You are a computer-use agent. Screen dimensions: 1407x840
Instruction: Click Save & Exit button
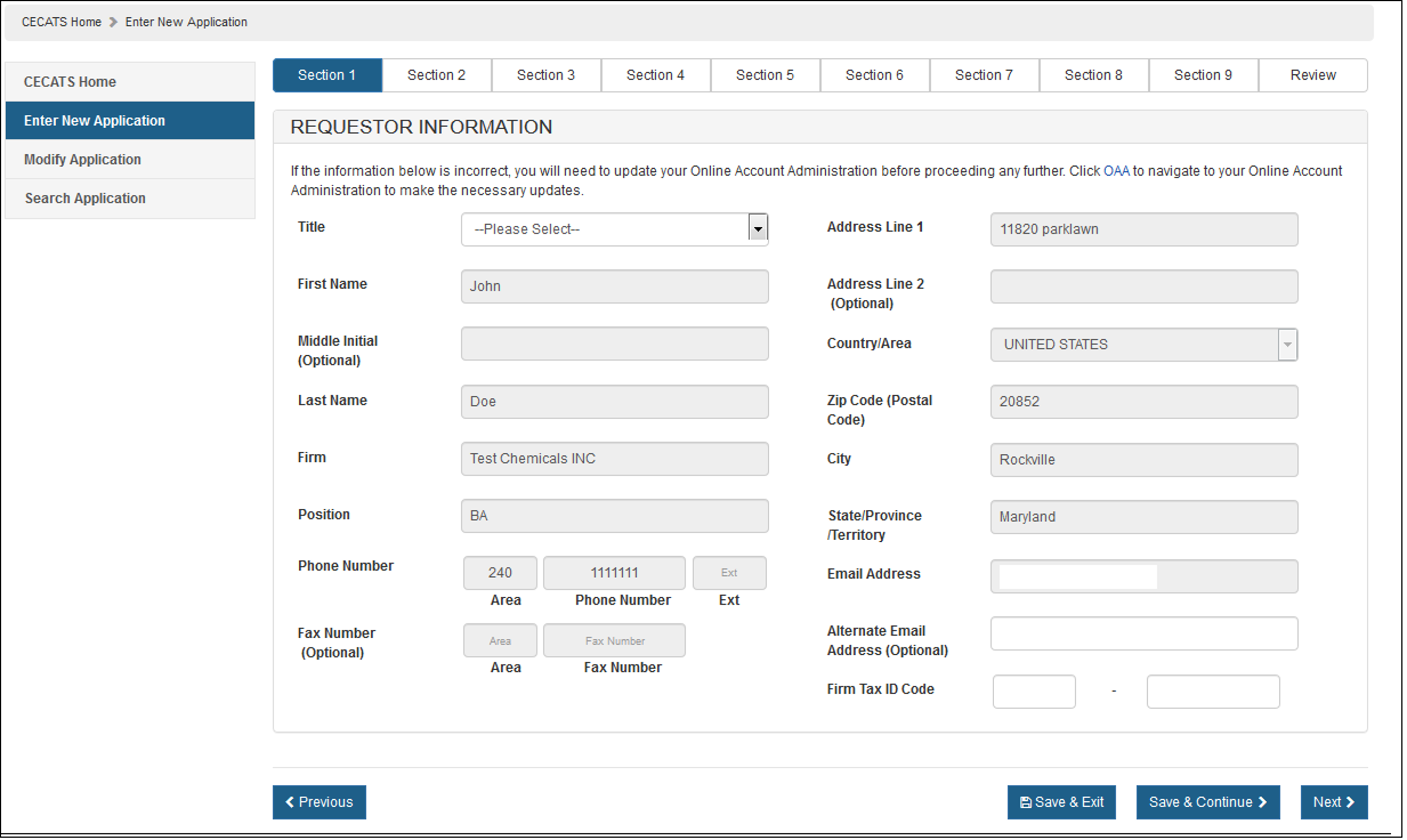tap(1062, 803)
